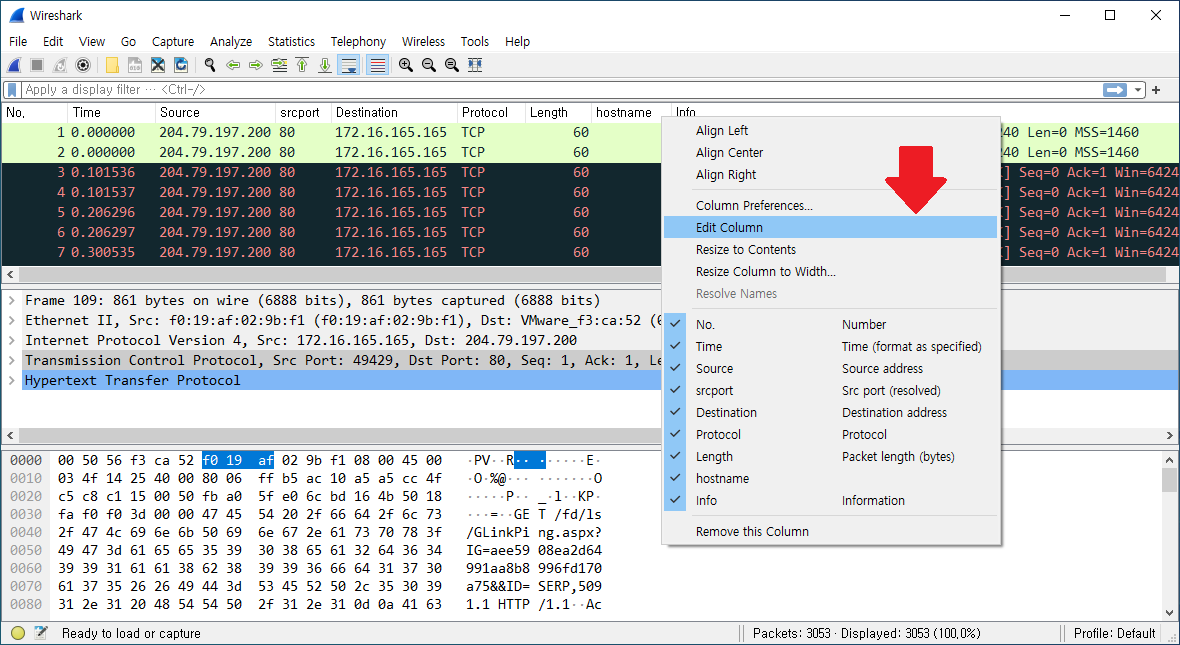This screenshot has height=645, width=1180.
Task: Open the Capture menu
Action: (x=173, y=41)
